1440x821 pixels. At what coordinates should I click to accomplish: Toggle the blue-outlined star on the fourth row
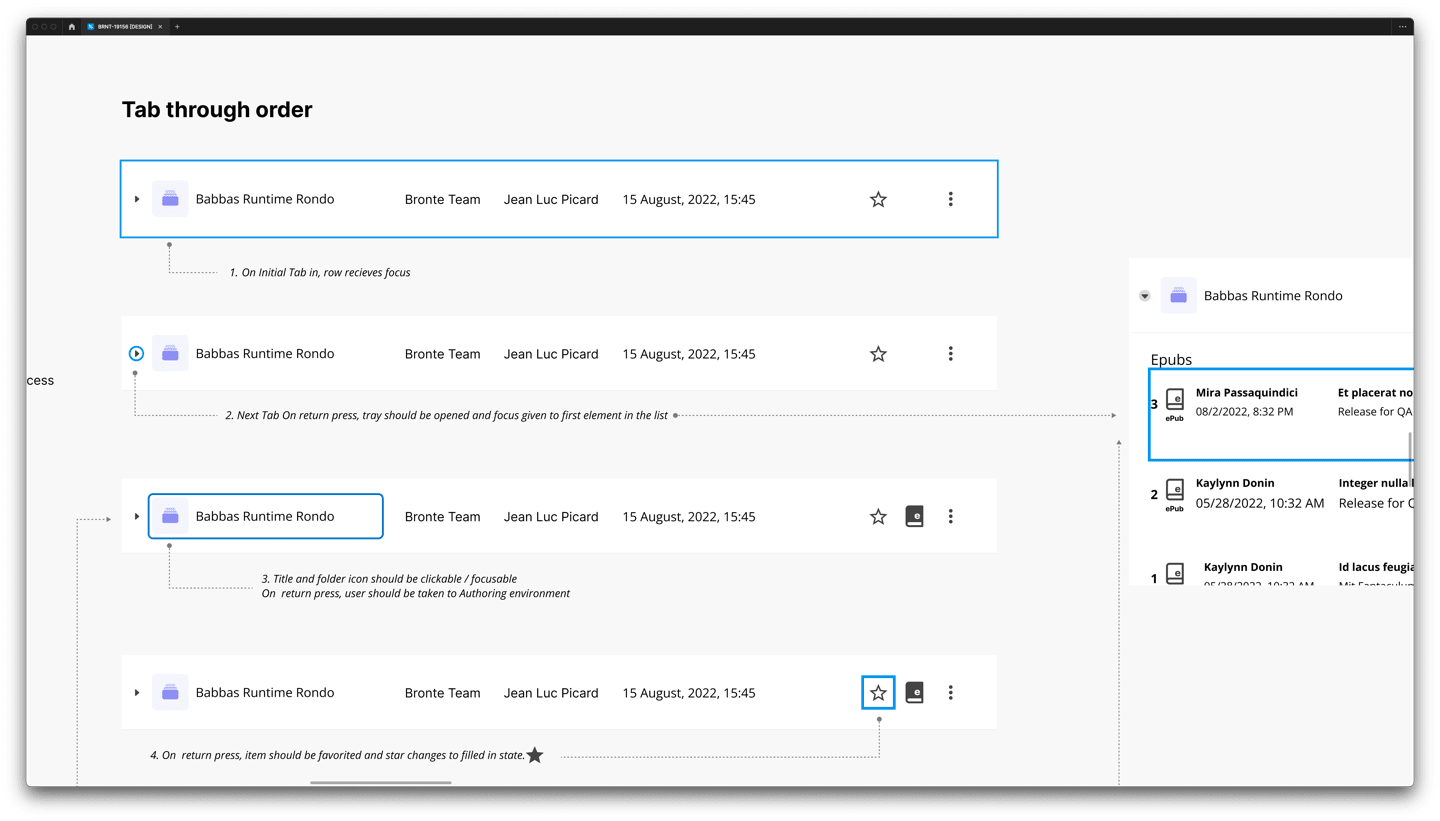pyautogui.click(x=877, y=692)
